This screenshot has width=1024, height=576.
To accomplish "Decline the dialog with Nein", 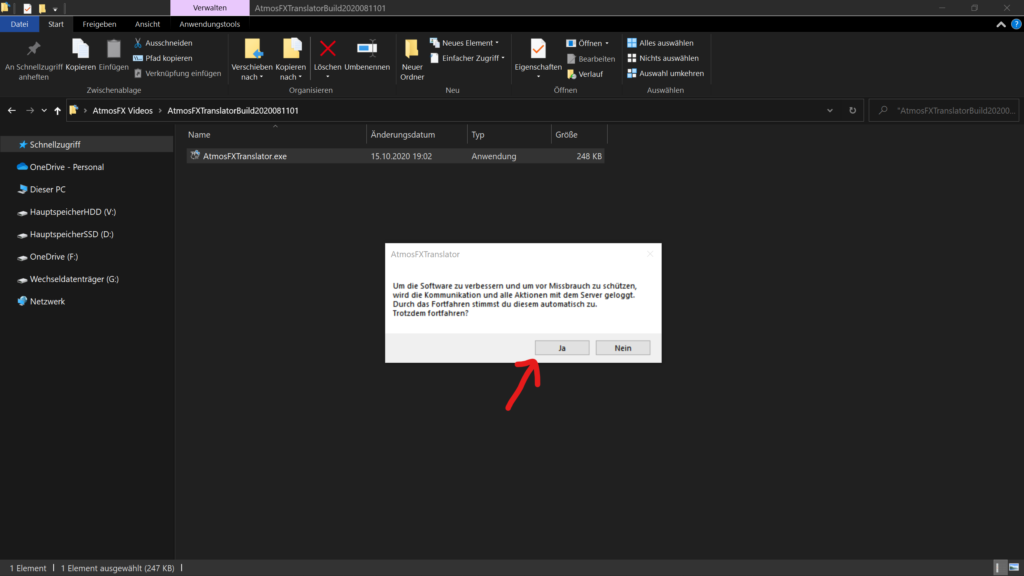I will pyautogui.click(x=622, y=348).
